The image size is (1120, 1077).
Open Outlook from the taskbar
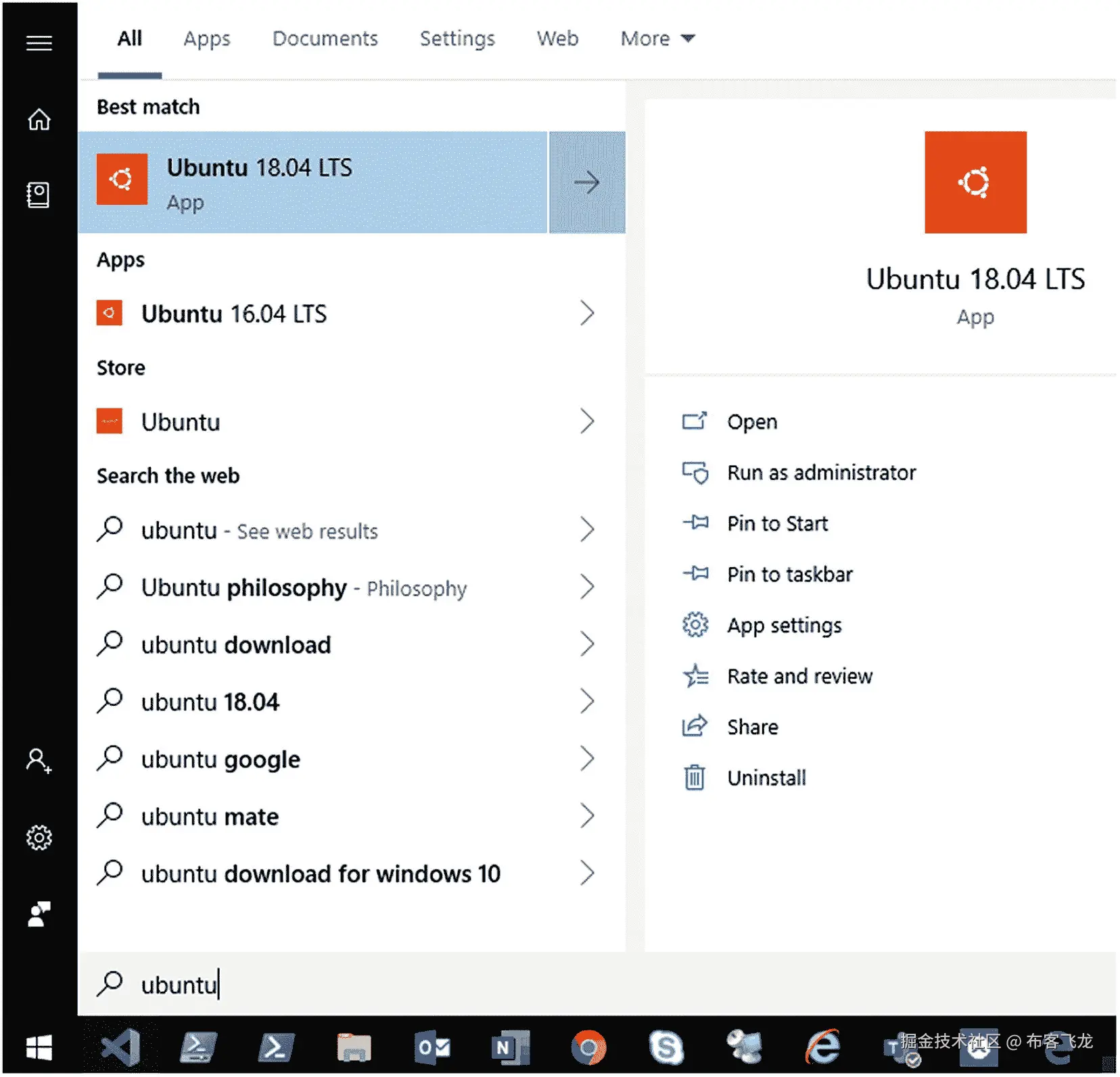pos(433,1047)
